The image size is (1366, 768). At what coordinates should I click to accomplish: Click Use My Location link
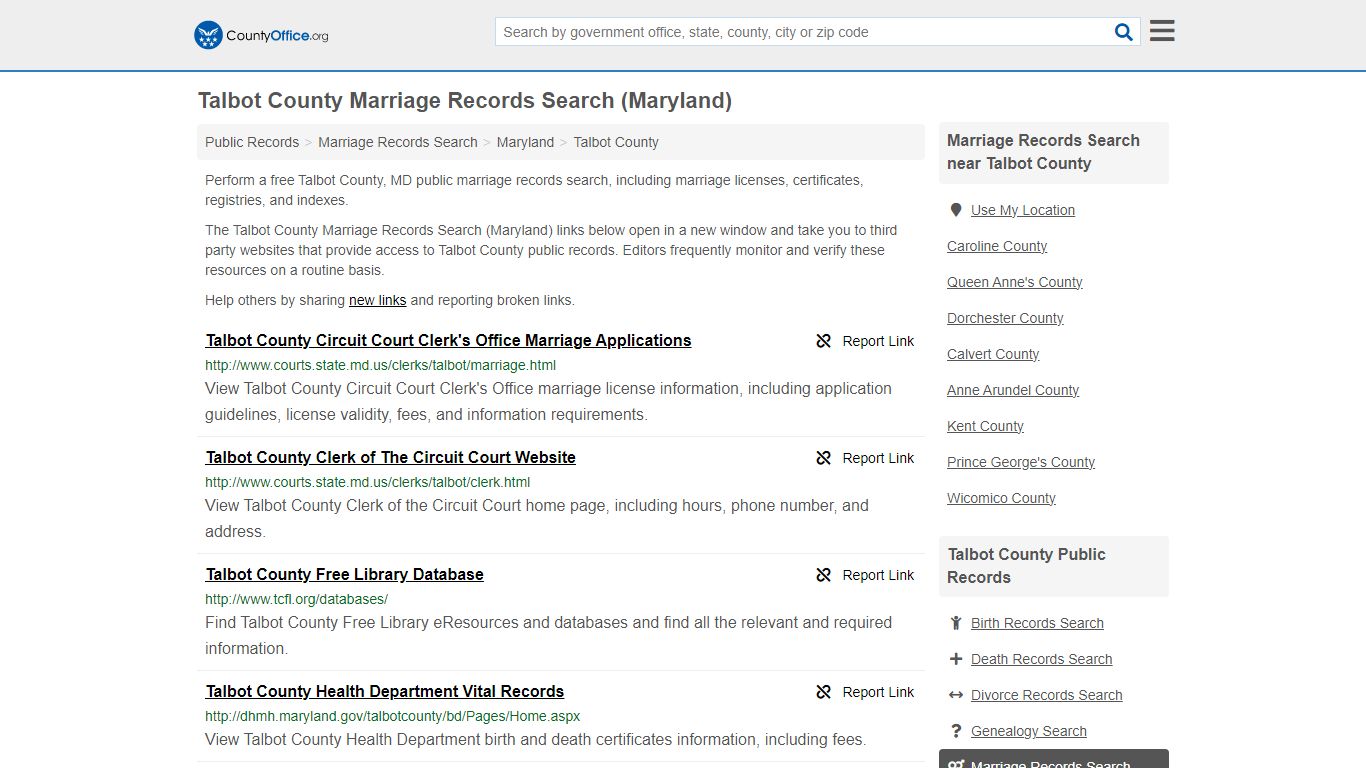(1022, 210)
